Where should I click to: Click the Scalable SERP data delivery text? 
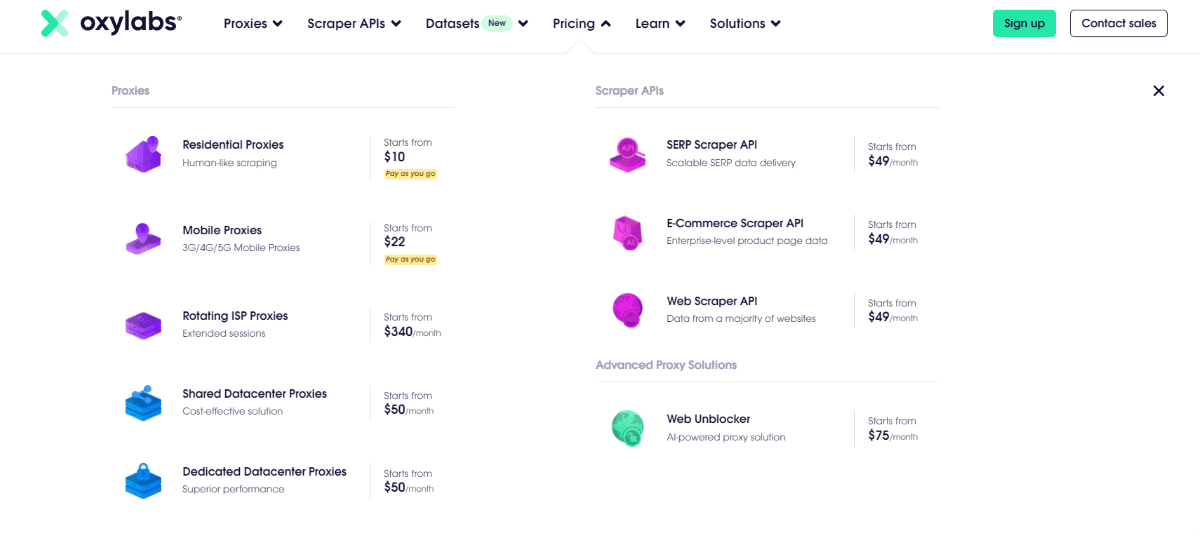tap(731, 163)
